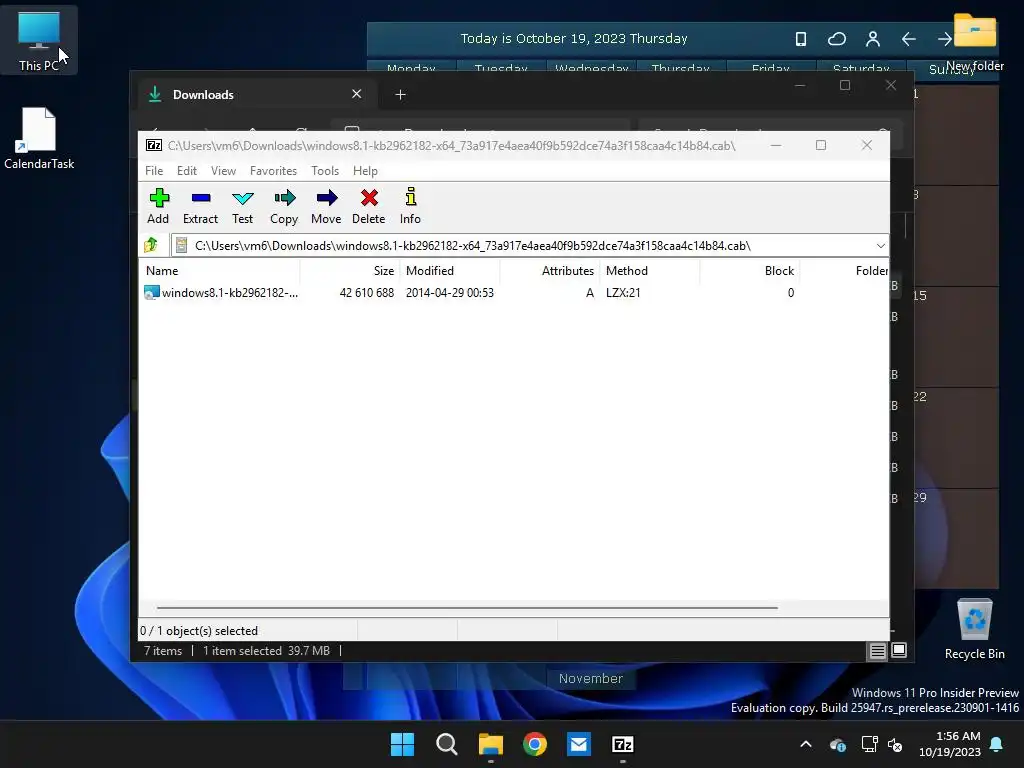Click the calendar widget user account icon
This screenshot has height=768, width=1024.
coord(872,39)
